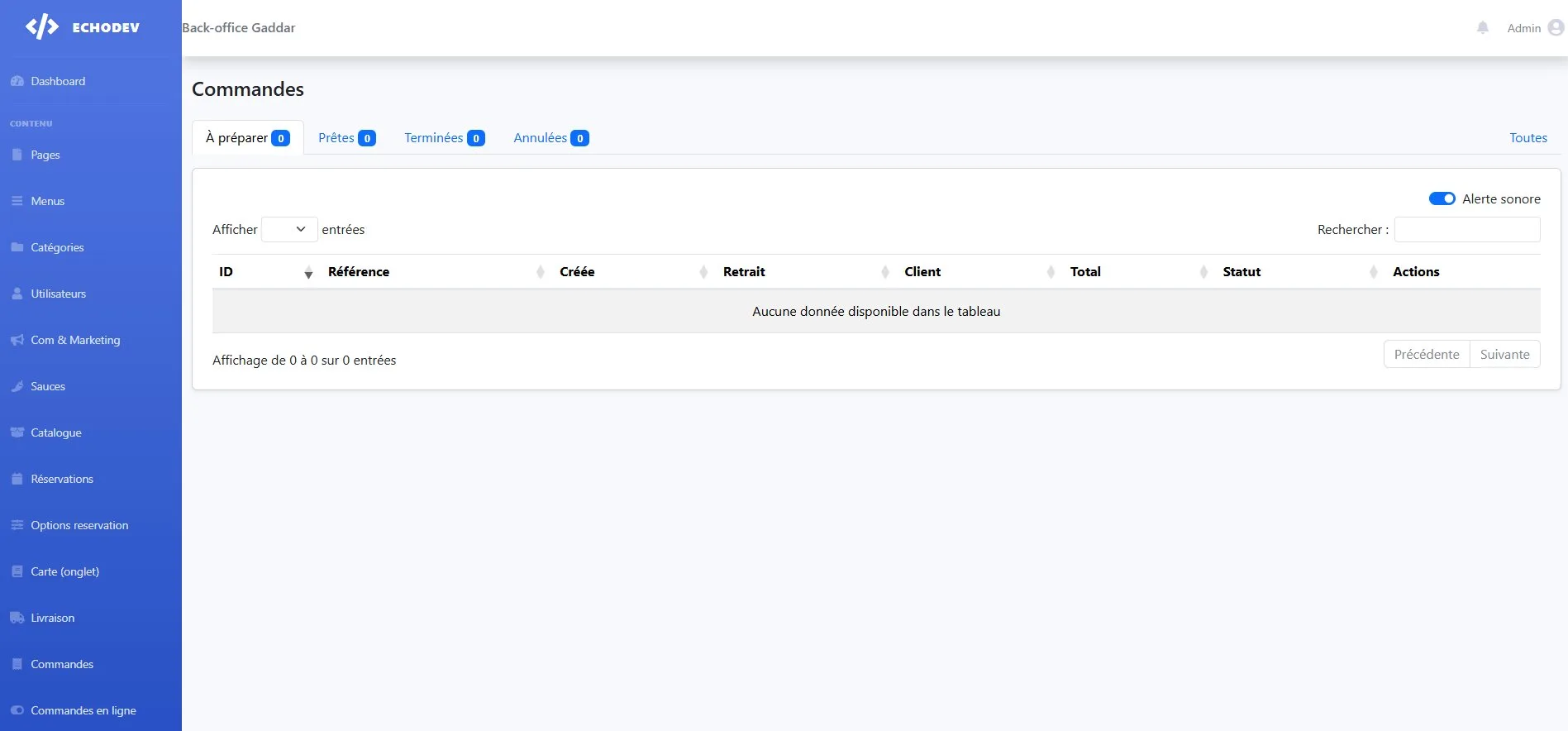Click the Commandes en ligne toggle icon
This screenshot has width=1568, height=731.
[x=17, y=710]
